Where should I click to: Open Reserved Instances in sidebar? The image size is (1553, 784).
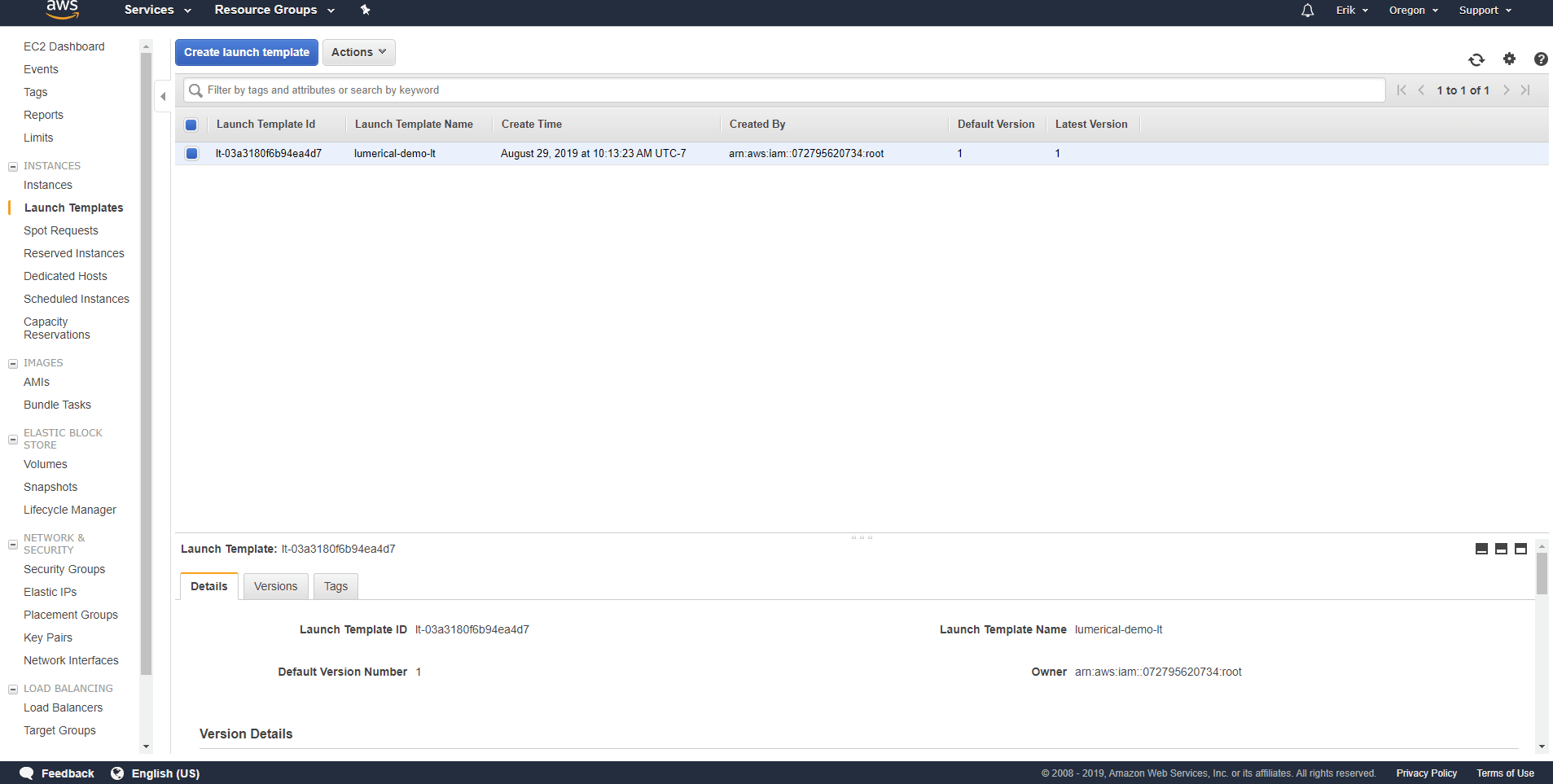(x=74, y=253)
